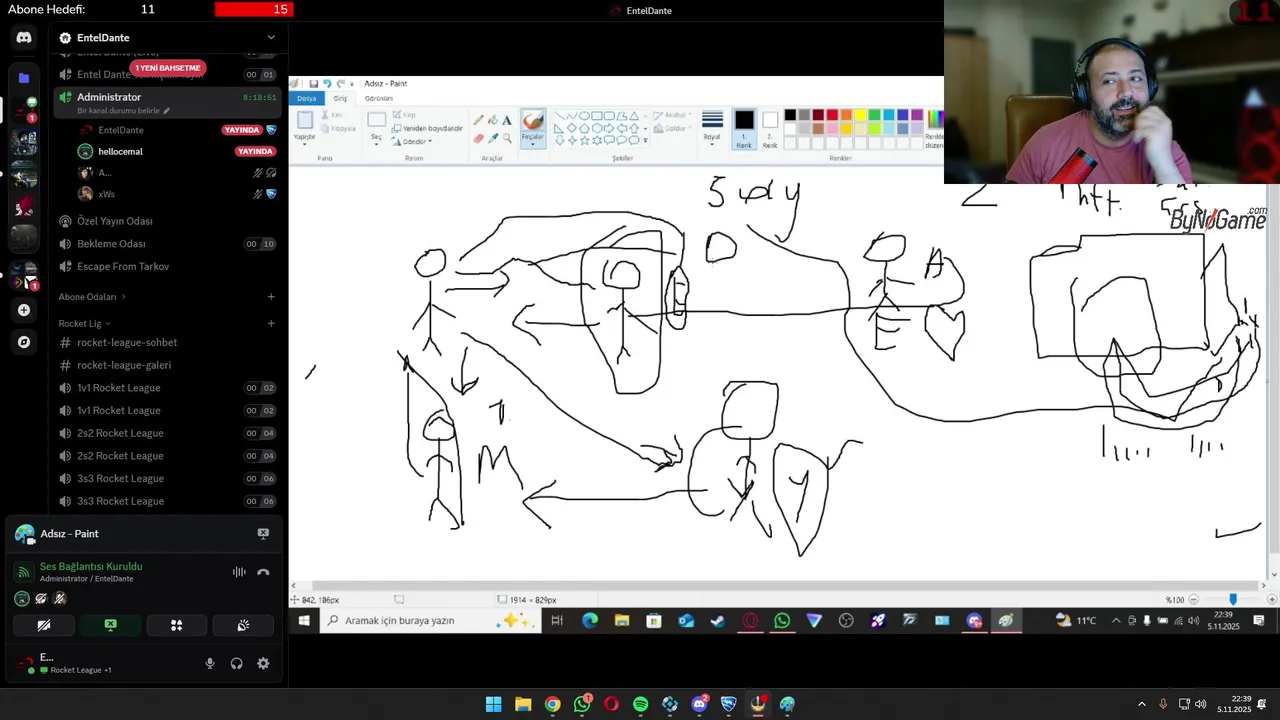1280x720 pixels.
Task: Expand the Abone Odaları category
Action: pos(92,297)
